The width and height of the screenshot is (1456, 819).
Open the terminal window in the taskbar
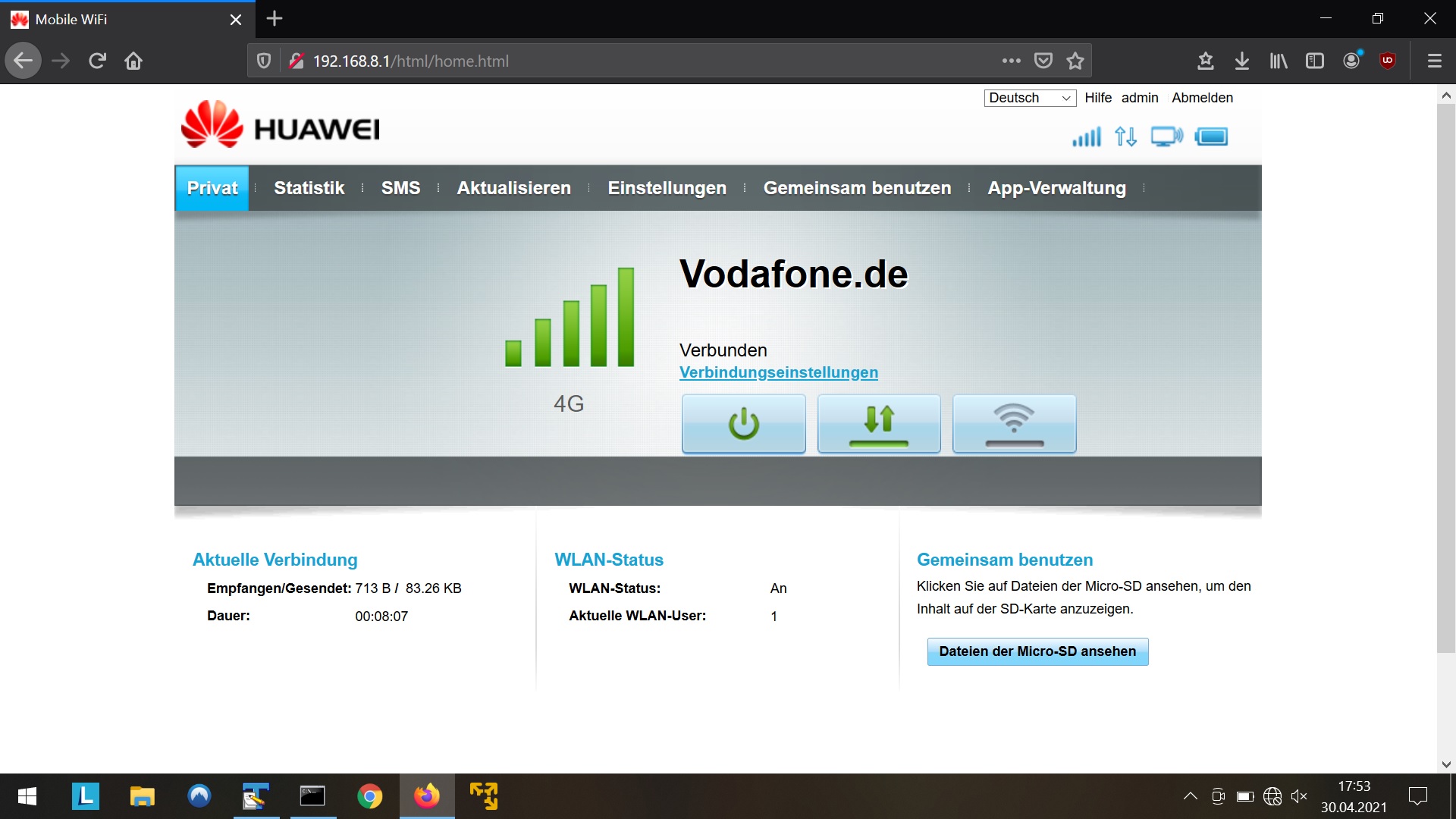(312, 796)
